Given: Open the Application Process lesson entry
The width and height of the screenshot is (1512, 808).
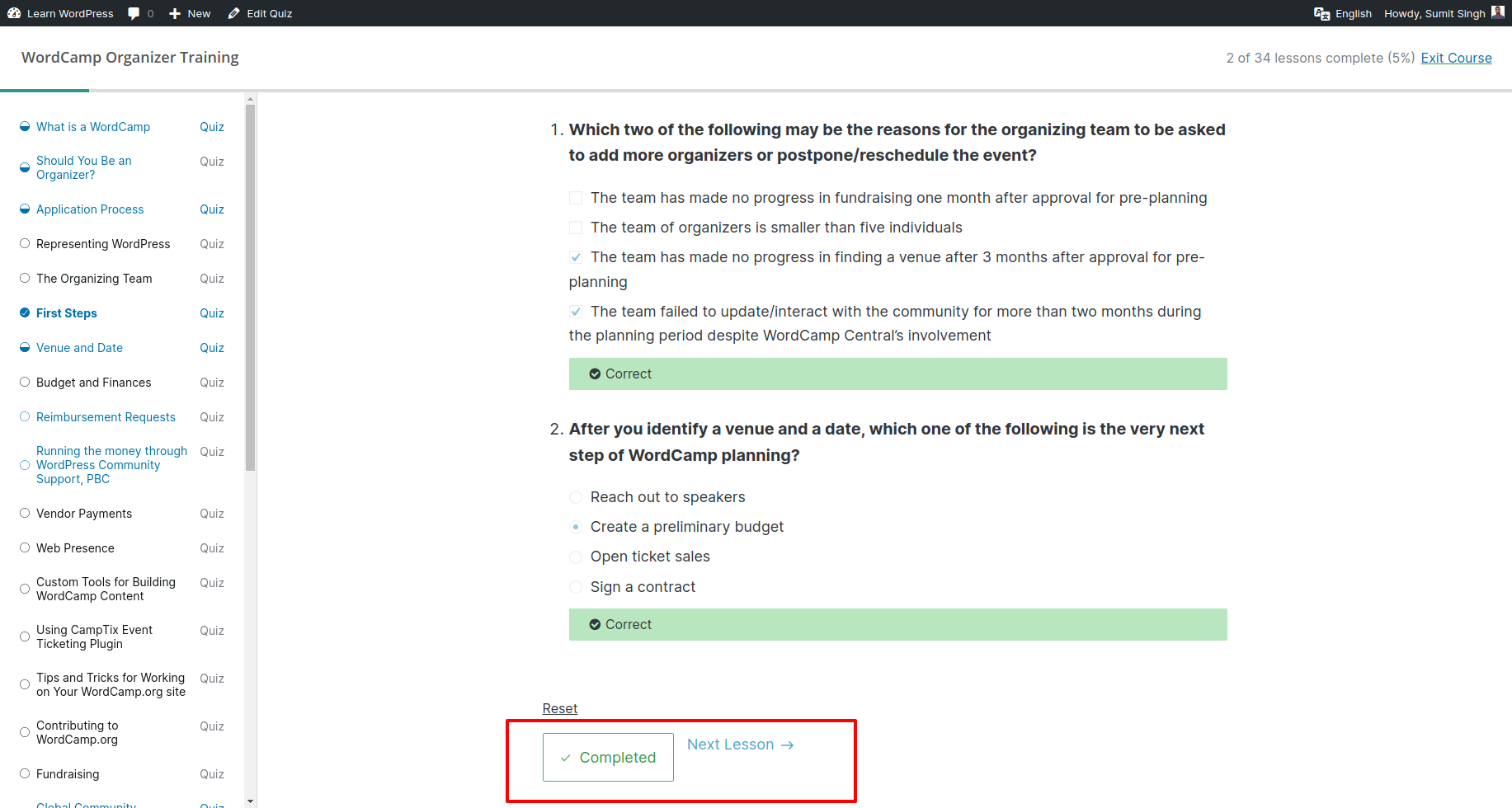Looking at the screenshot, I should point(89,209).
